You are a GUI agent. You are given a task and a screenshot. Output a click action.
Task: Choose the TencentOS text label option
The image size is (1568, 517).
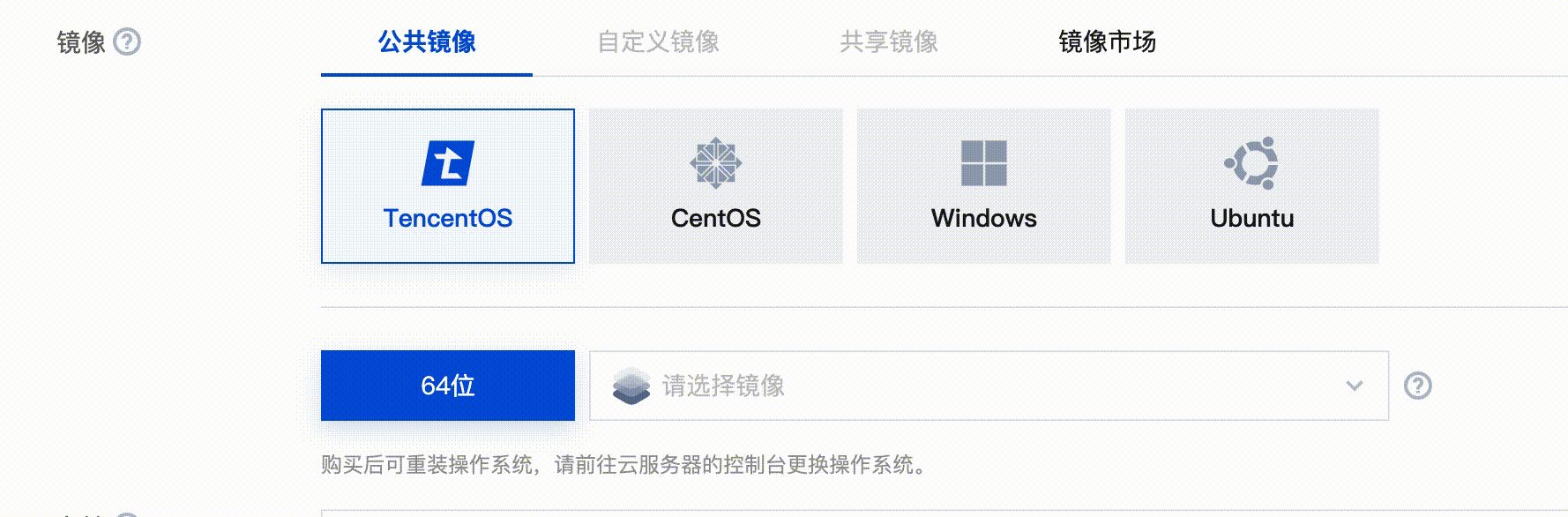[x=448, y=218]
